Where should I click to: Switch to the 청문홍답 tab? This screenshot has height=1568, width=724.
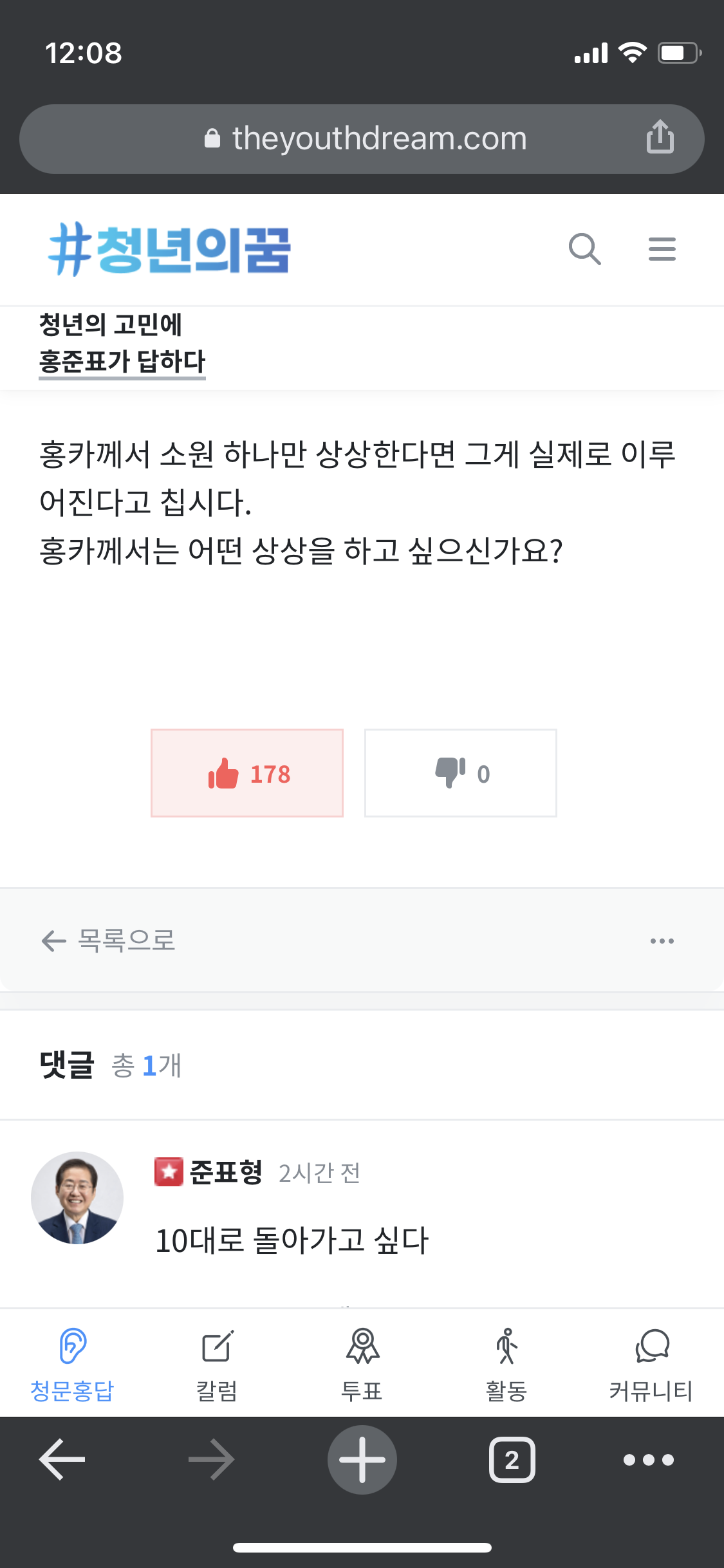pyautogui.click(x=72, y=1363)
